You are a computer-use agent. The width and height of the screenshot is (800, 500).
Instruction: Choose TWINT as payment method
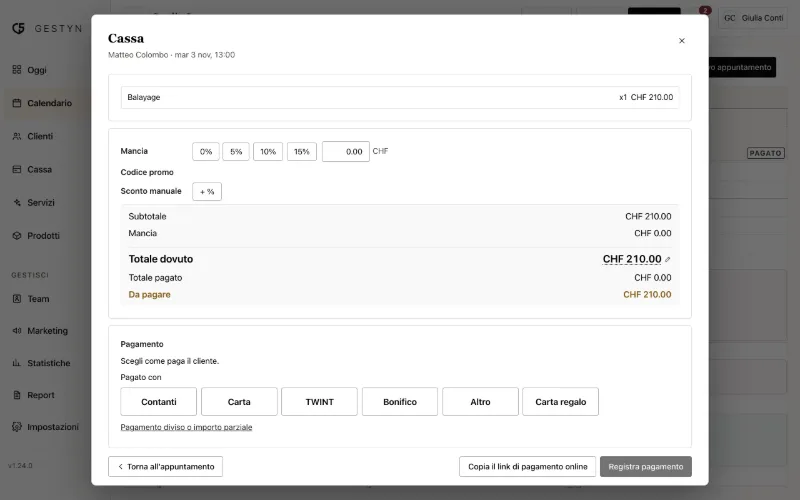(319, 402)
